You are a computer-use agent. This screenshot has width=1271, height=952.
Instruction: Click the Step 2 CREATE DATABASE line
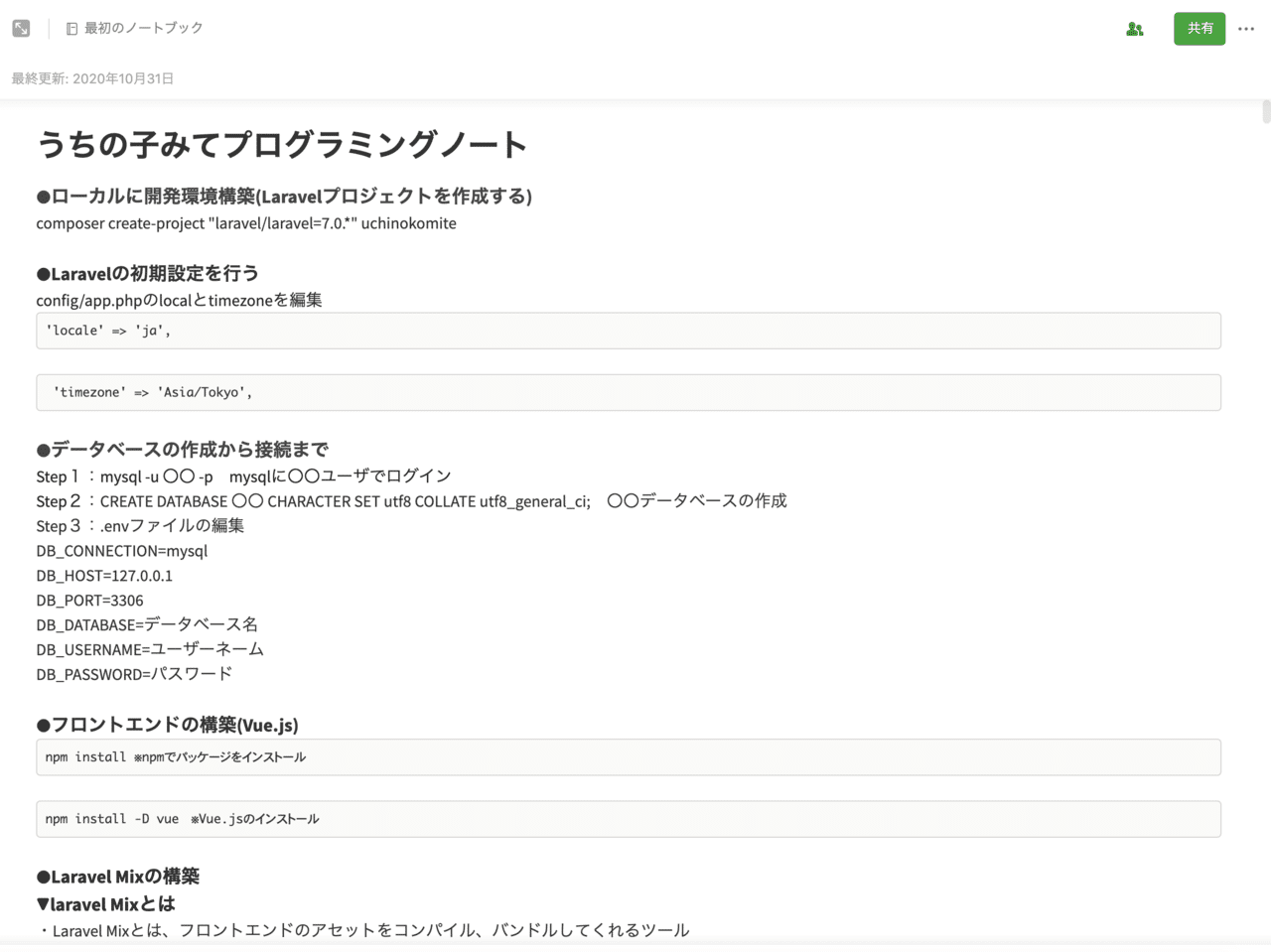(411, 501)
